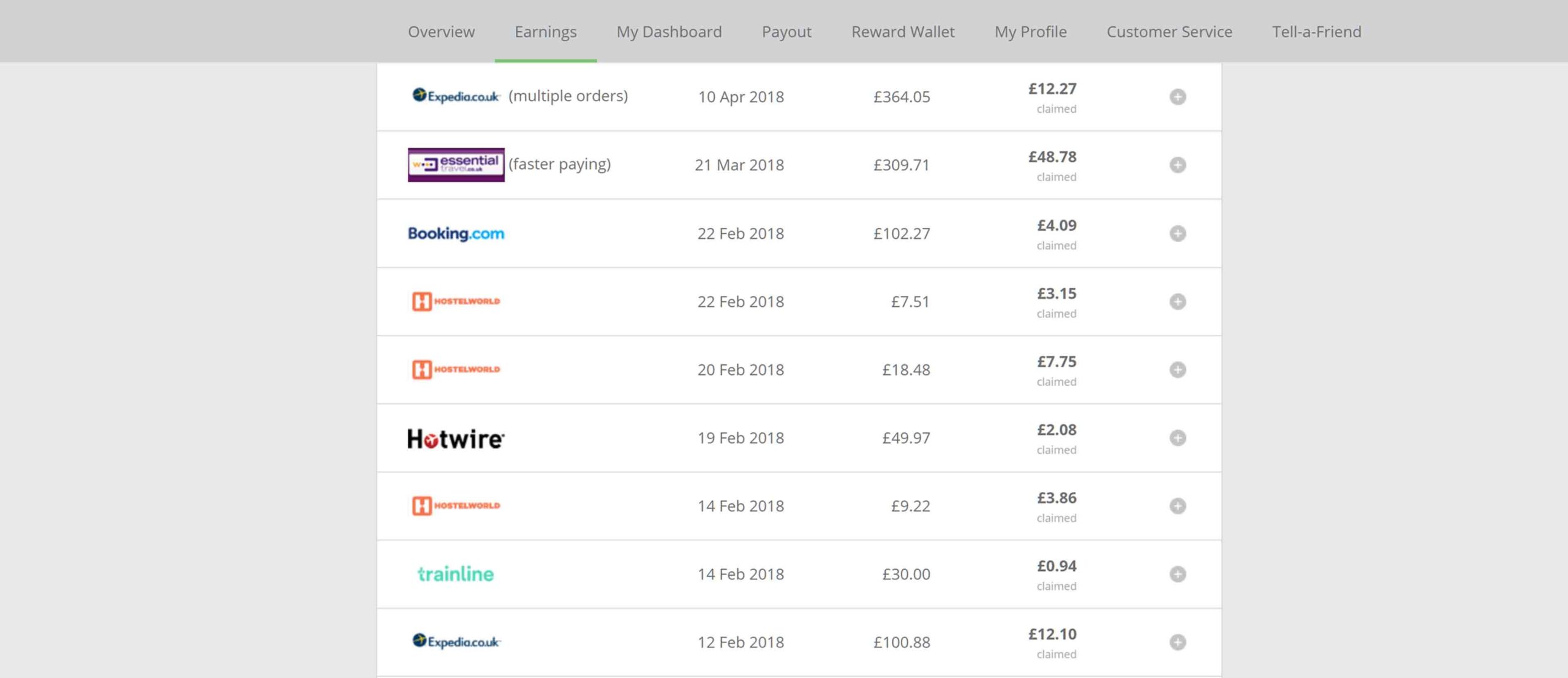Viewport: 1568px width, 678px height.
Task: Click 'claimed' status under £2.08
Action: coord(1056,450)
